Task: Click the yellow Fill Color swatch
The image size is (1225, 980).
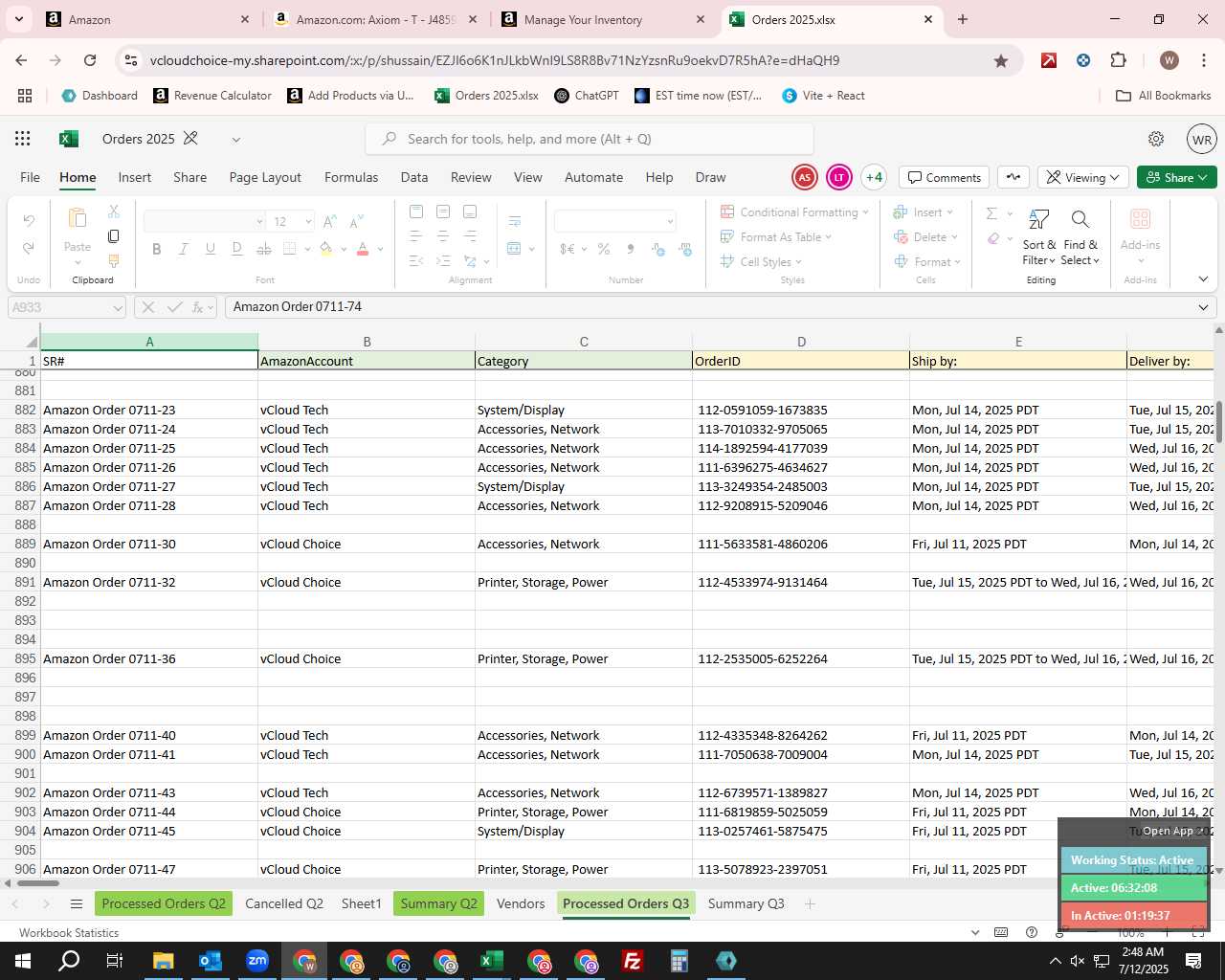Action: coord(326,249)
